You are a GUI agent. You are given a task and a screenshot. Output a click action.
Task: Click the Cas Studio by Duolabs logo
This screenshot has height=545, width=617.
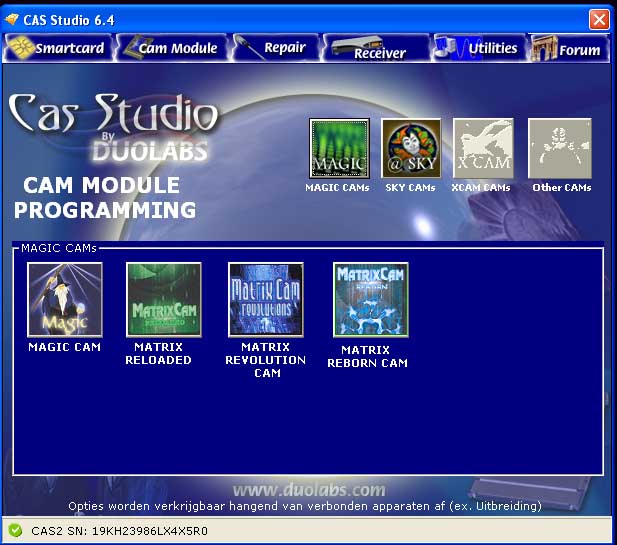pyautogui.click(x=113, y=127)
